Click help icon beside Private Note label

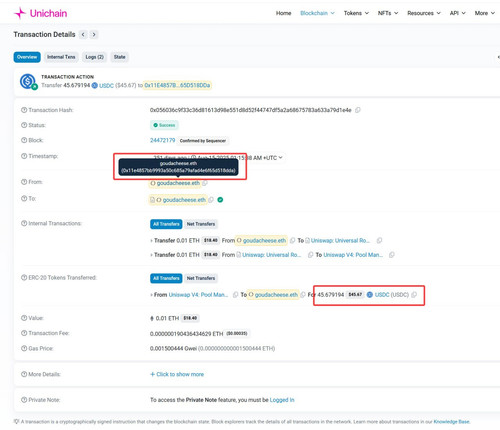24,400
